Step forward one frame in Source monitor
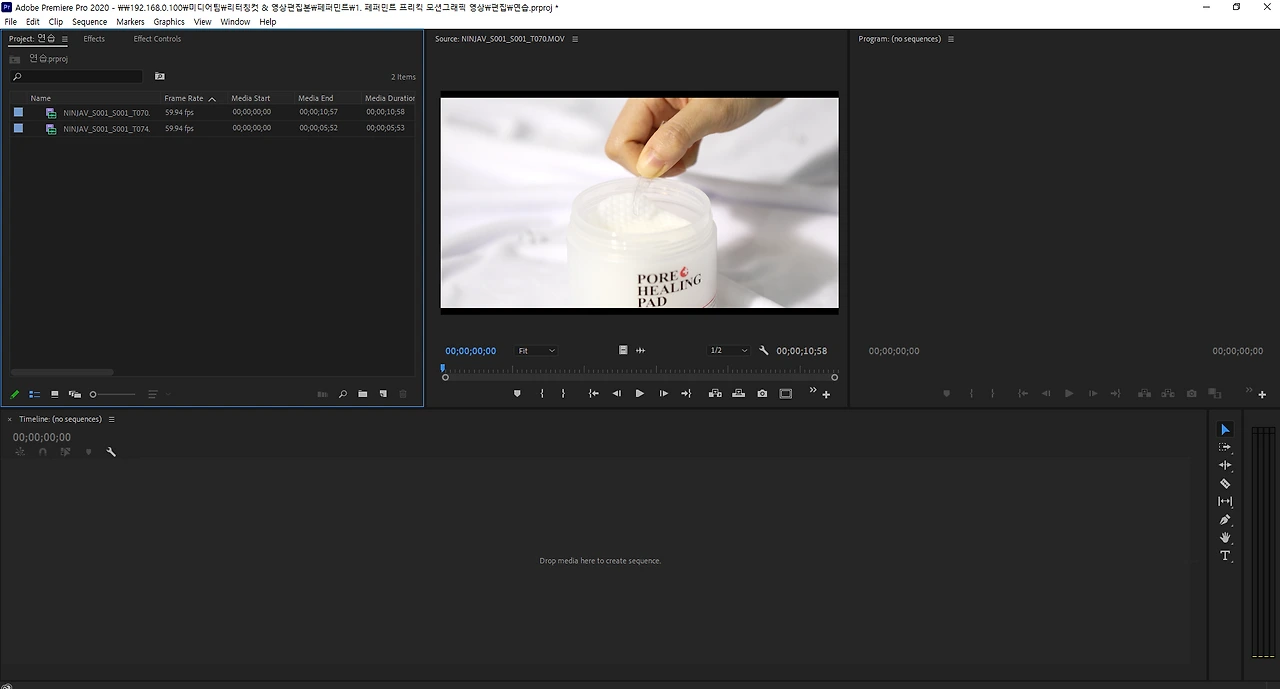The height and width of the screenshot is (689, 1280). coord(663,394)
